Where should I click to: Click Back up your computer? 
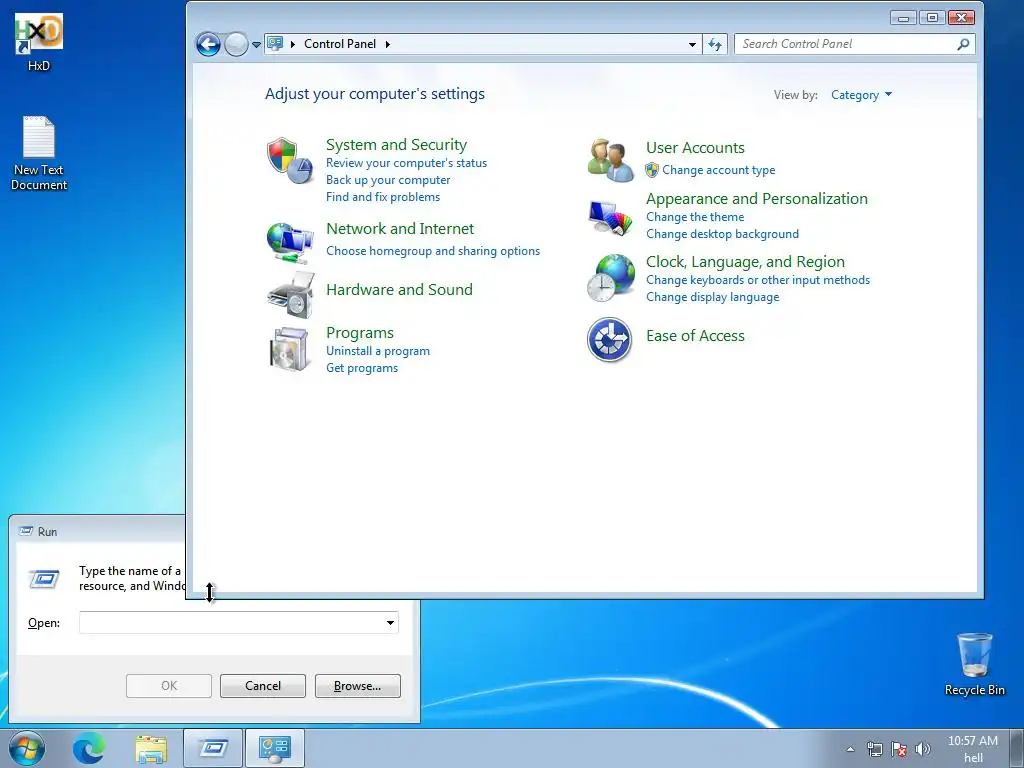point(388,180)
